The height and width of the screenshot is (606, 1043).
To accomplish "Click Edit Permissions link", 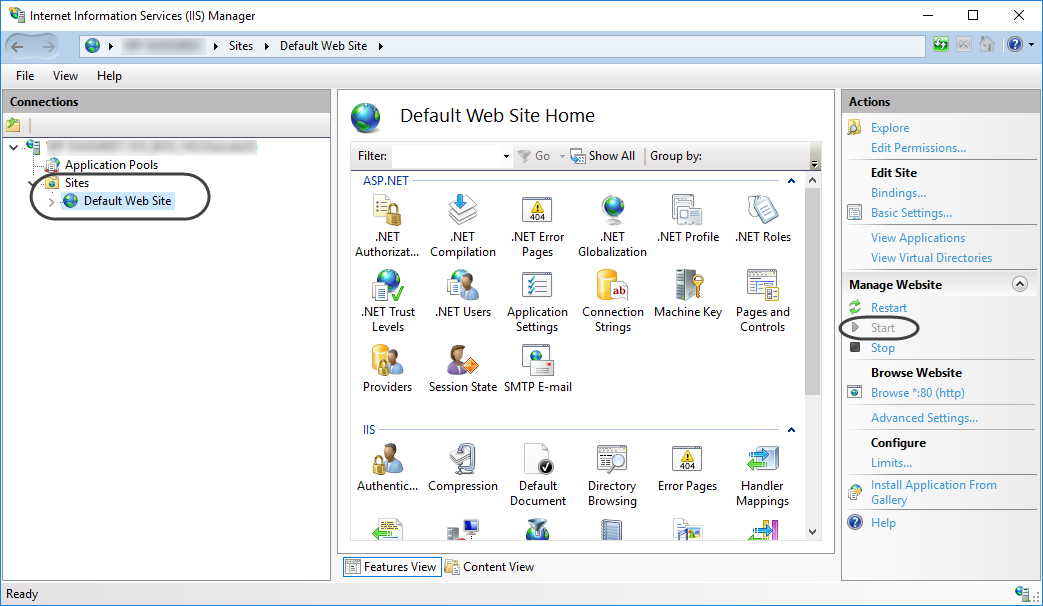I will [918, 148].
